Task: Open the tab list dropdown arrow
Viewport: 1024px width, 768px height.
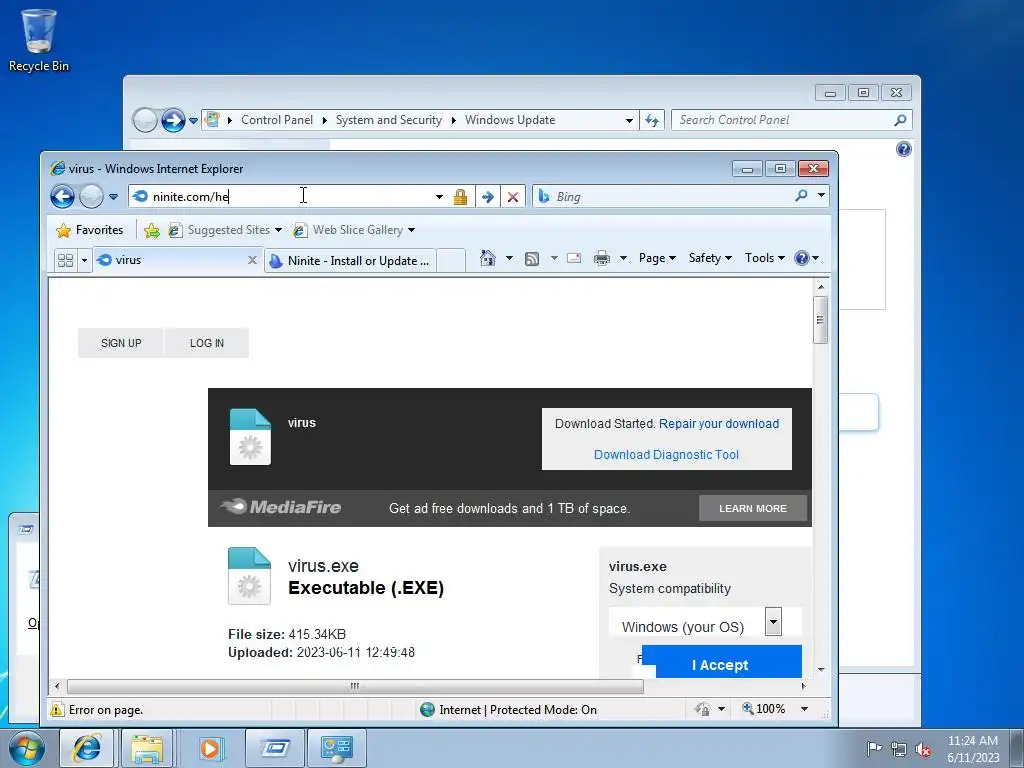Action: click(x=84, y=260)
